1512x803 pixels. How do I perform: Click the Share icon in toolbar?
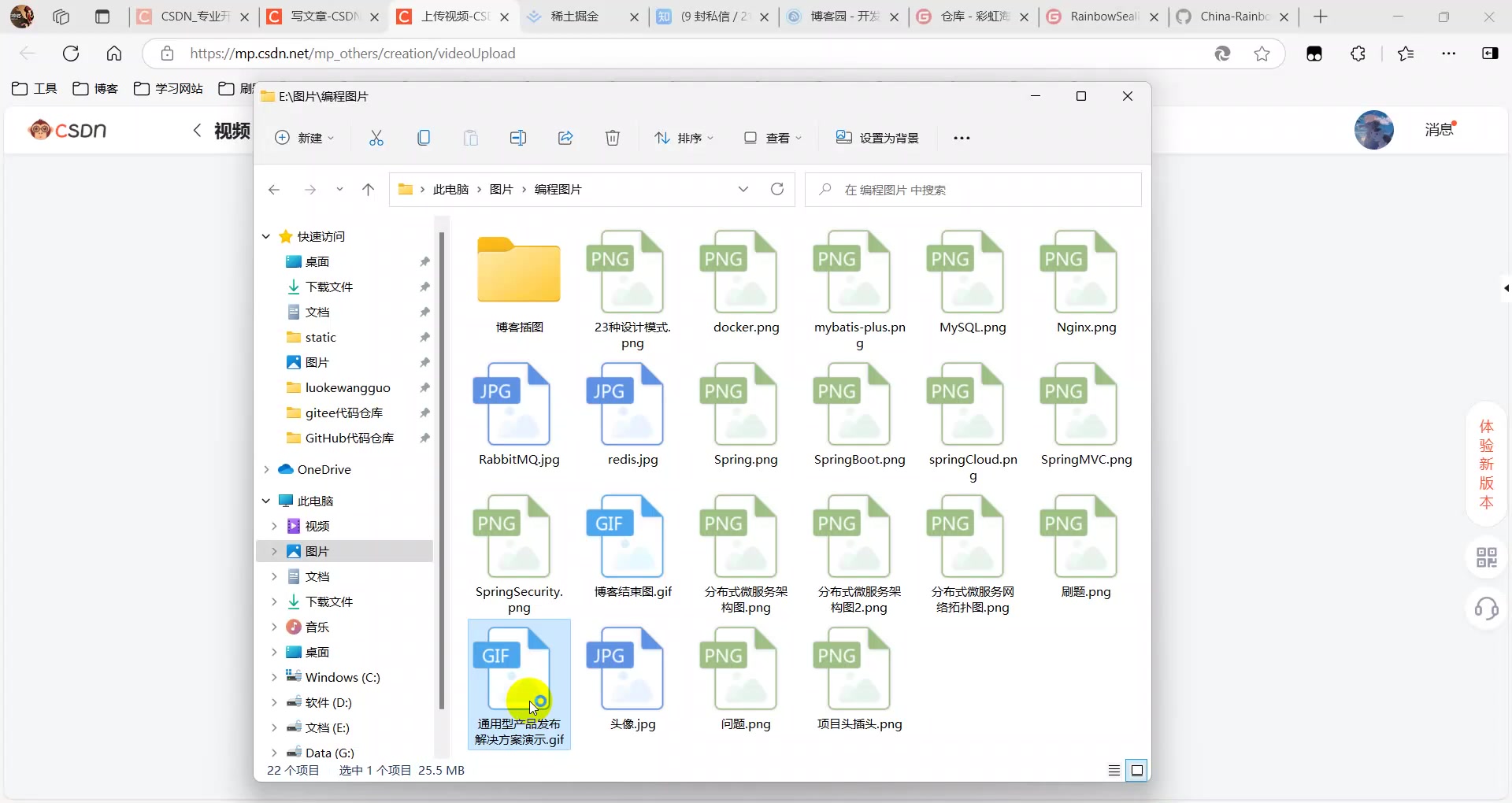click(x=565, y=138)
